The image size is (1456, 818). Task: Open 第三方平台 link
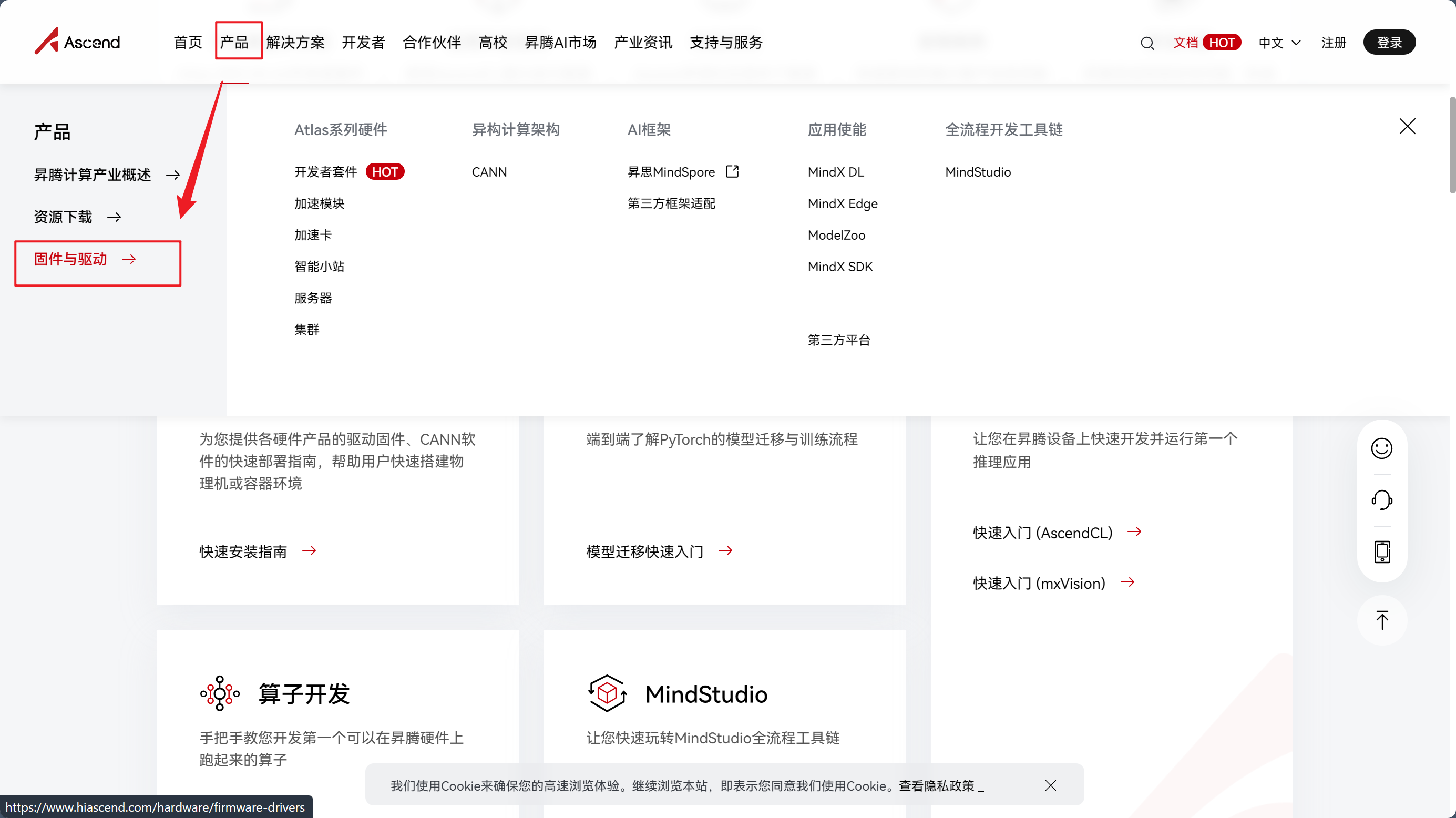839,340
